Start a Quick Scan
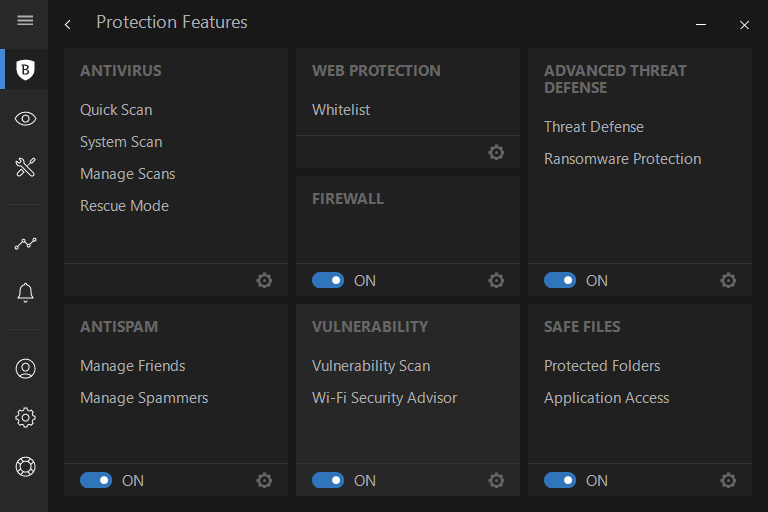The width and height of the screenshot is (768, 512). pos(116,110)
